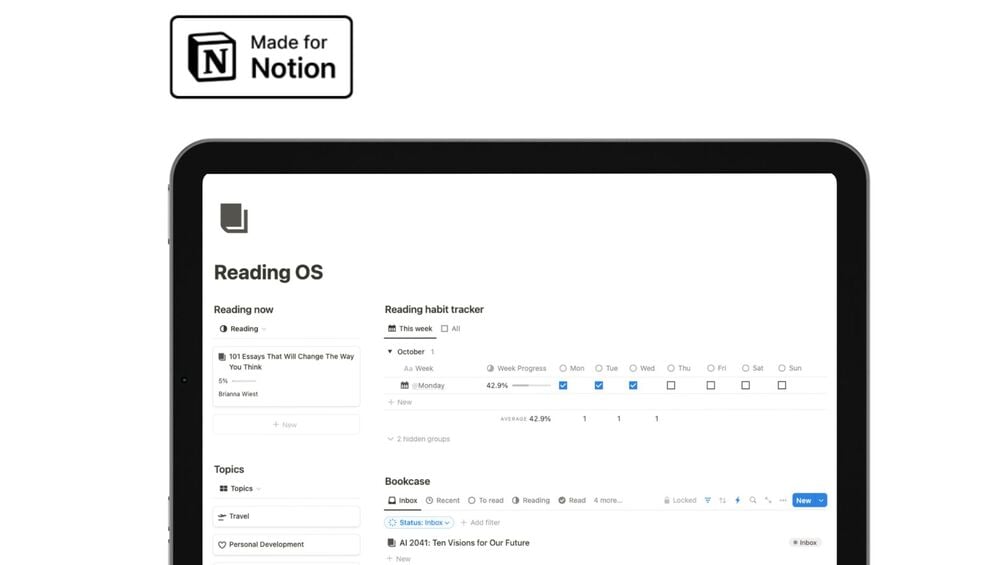Switch to All tab in habit tracker
The height and width of the screenshot is (565, 1005).
tap(451, 329)
